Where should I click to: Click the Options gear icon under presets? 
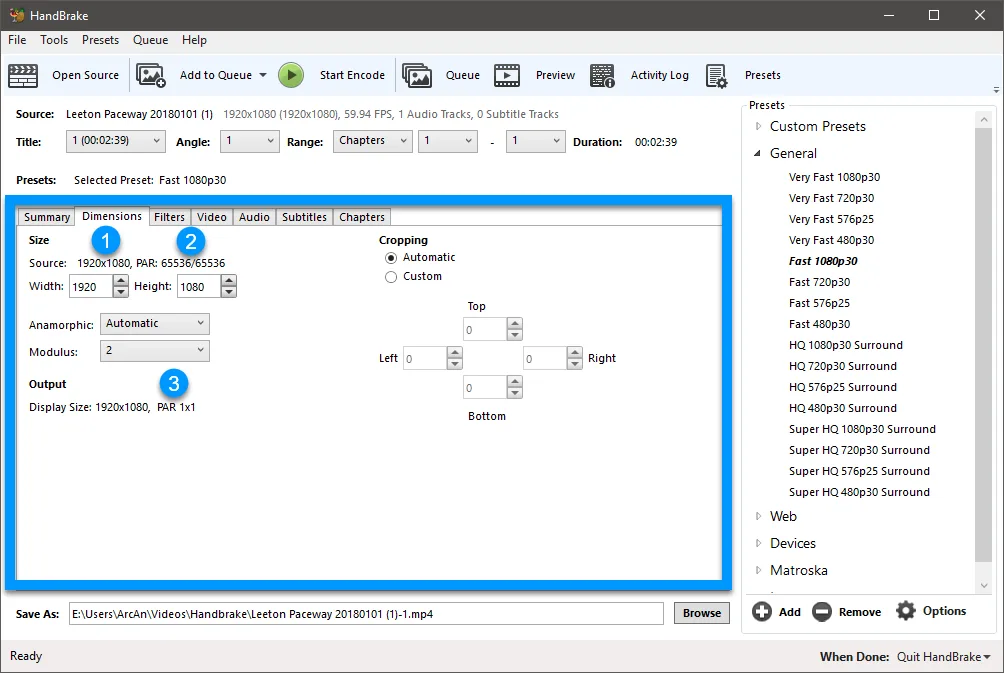(906, 611)
